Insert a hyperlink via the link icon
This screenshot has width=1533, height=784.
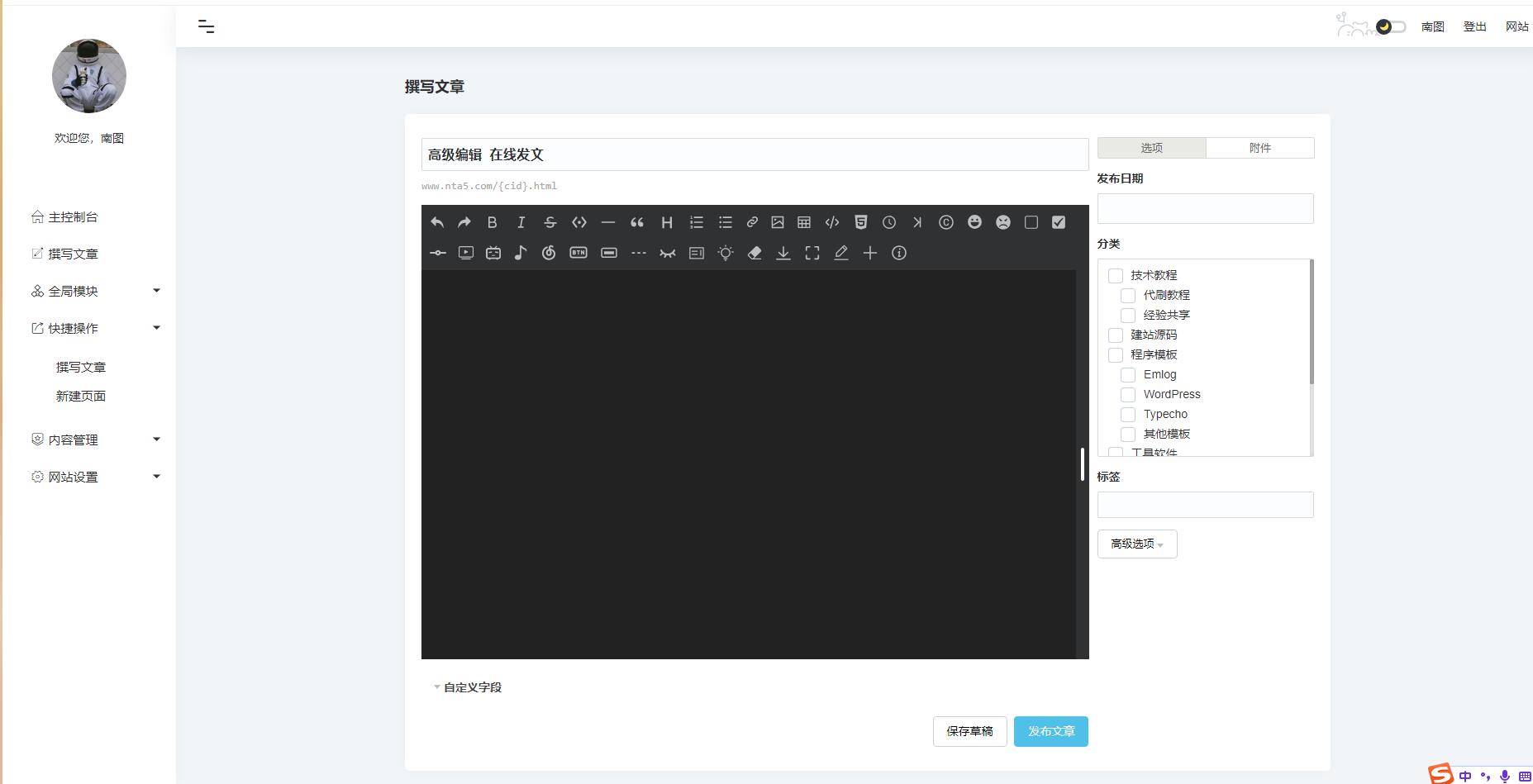click(752, 222)
